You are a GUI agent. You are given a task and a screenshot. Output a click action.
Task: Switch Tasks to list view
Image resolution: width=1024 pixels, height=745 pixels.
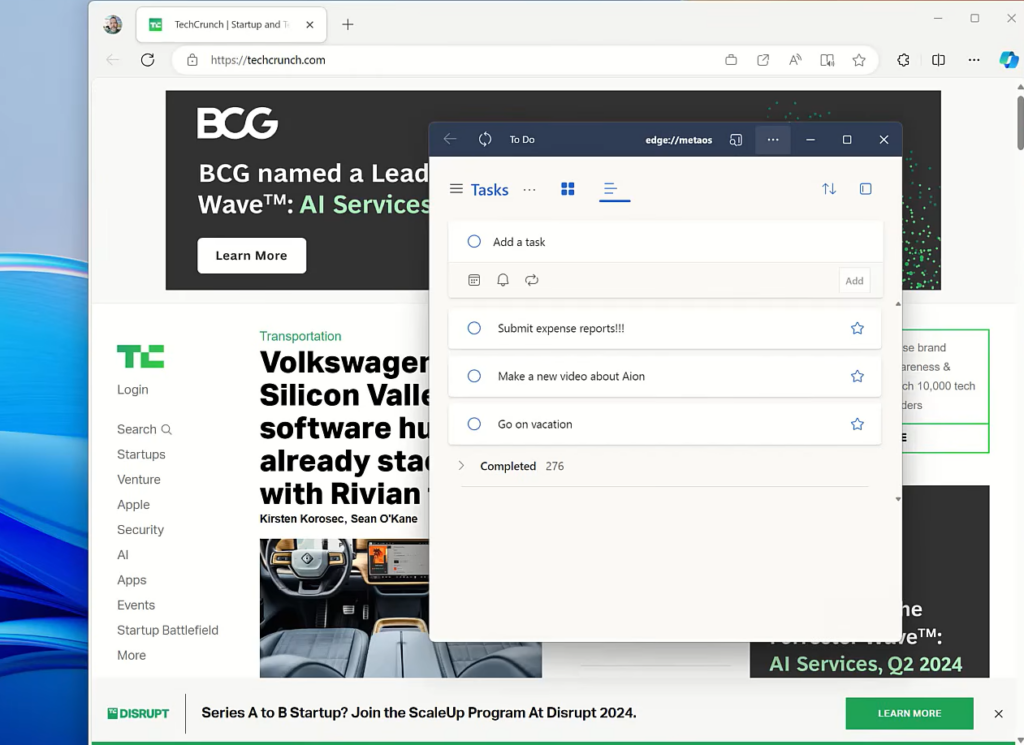(611, 189)
